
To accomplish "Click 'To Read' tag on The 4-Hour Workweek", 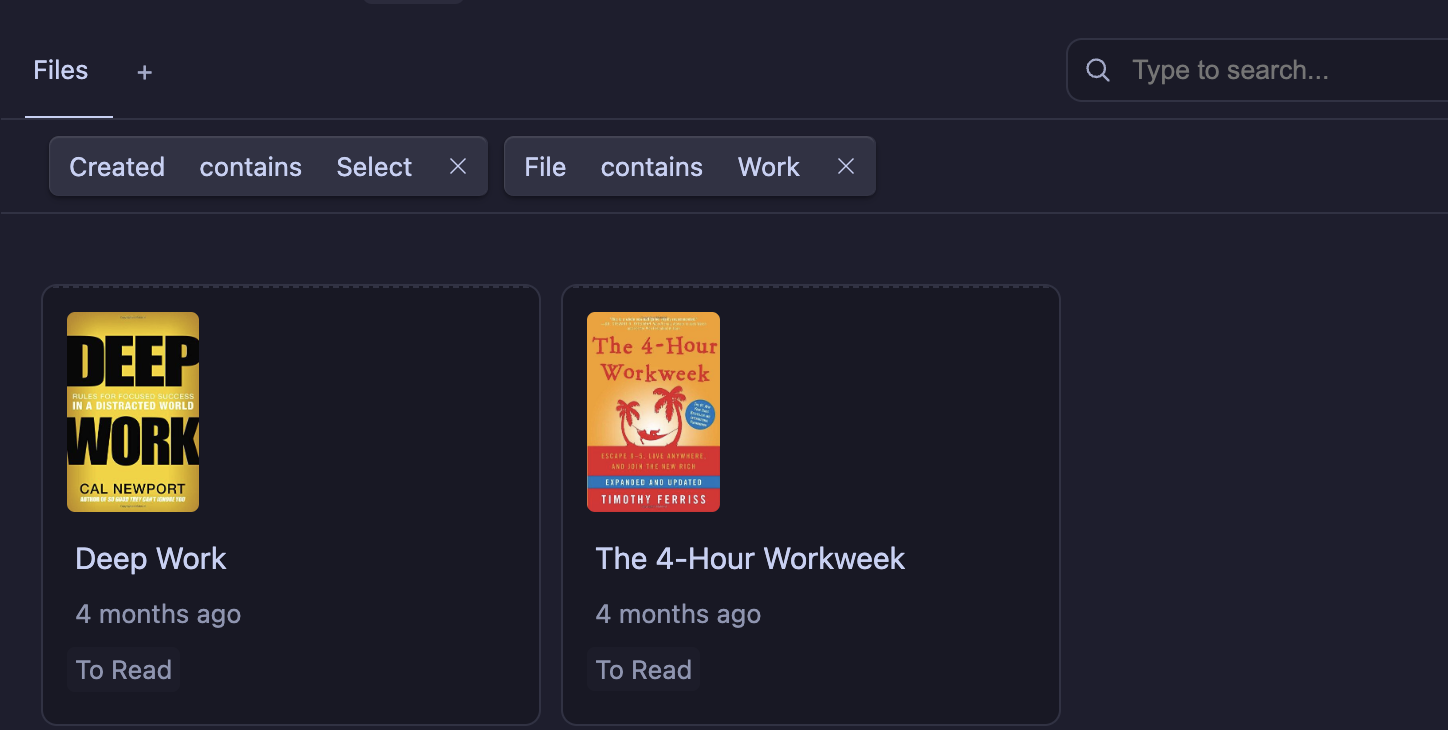I will click(x=644, y=670).
